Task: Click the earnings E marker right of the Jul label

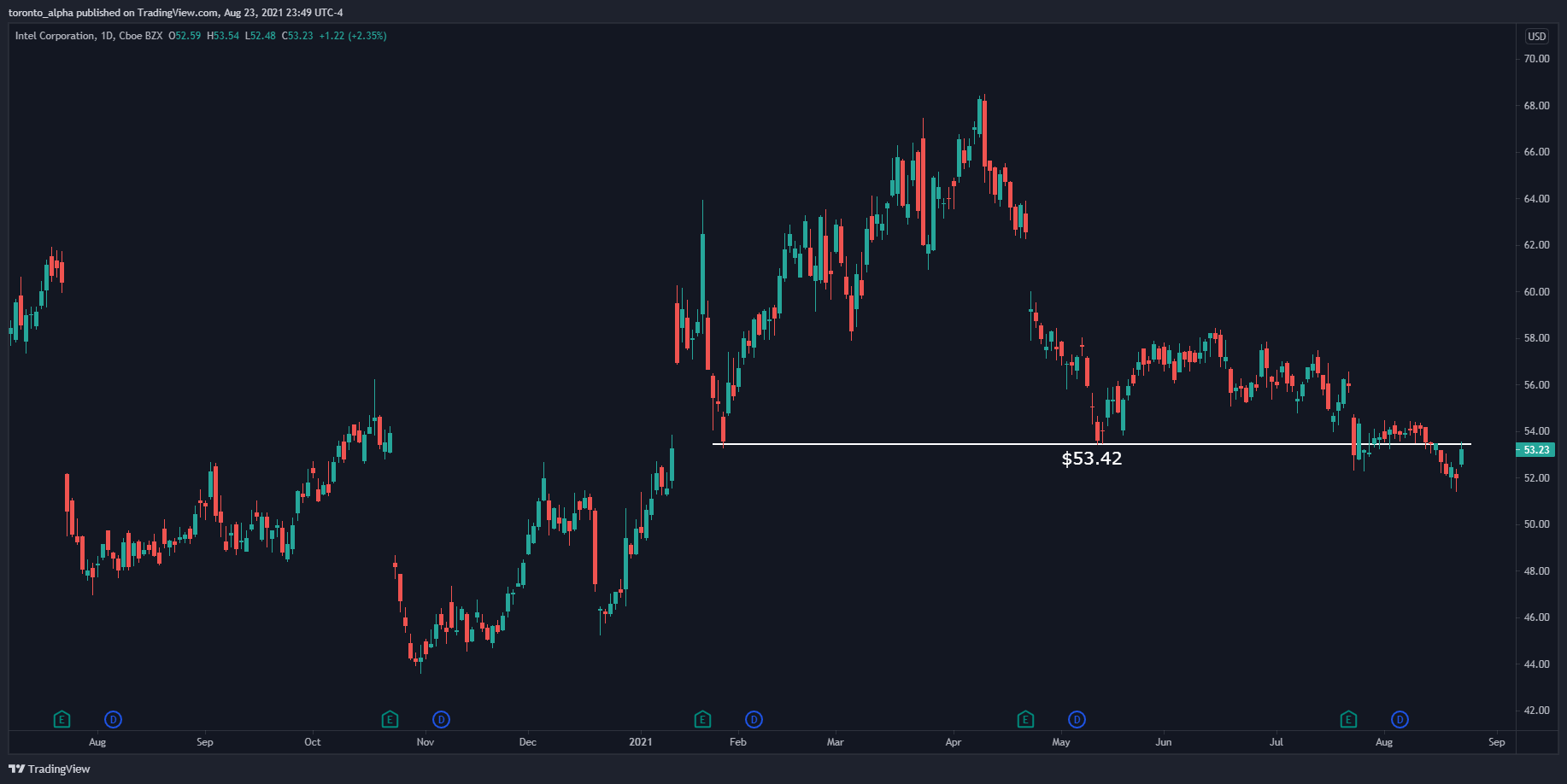Action: (1348, 719)
